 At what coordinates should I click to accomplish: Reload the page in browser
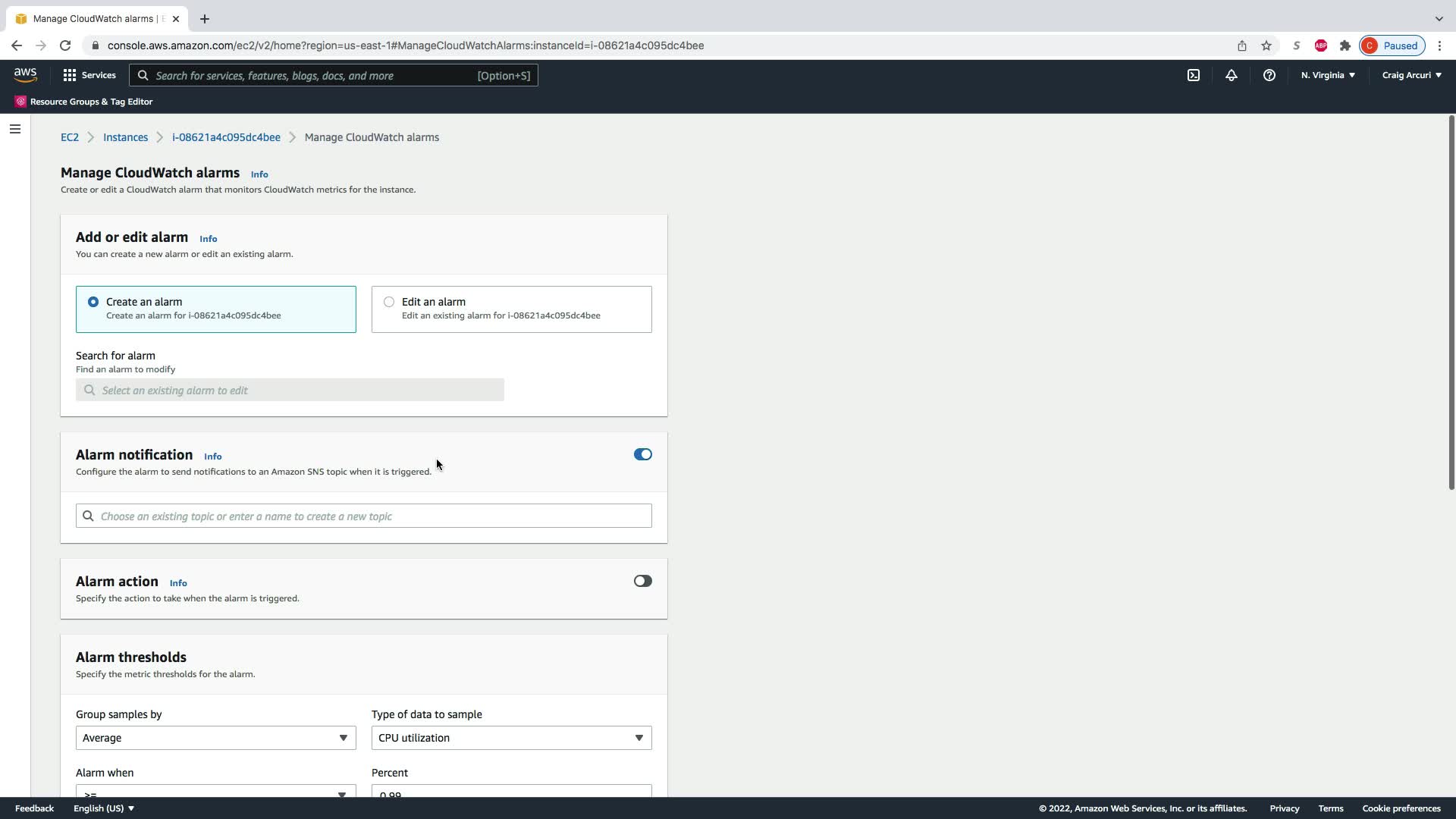(65, 45)
